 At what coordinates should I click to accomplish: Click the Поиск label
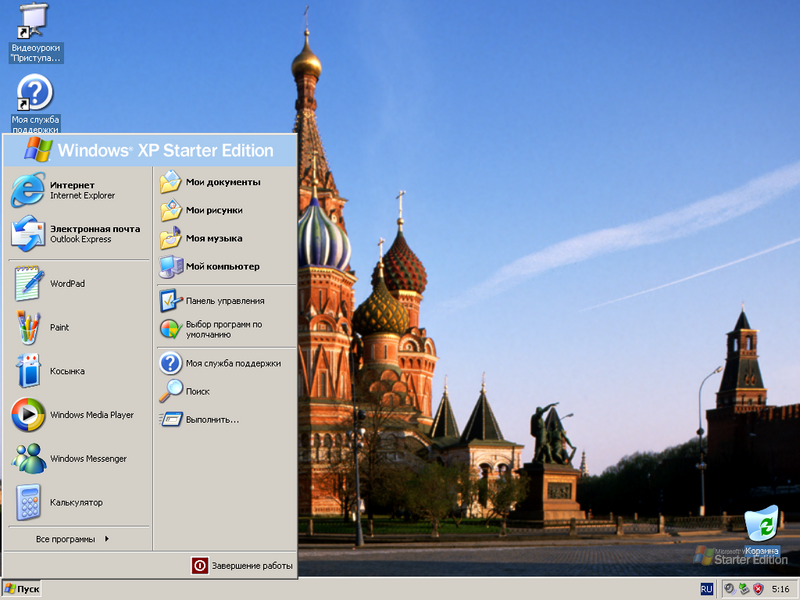(197, 391)
